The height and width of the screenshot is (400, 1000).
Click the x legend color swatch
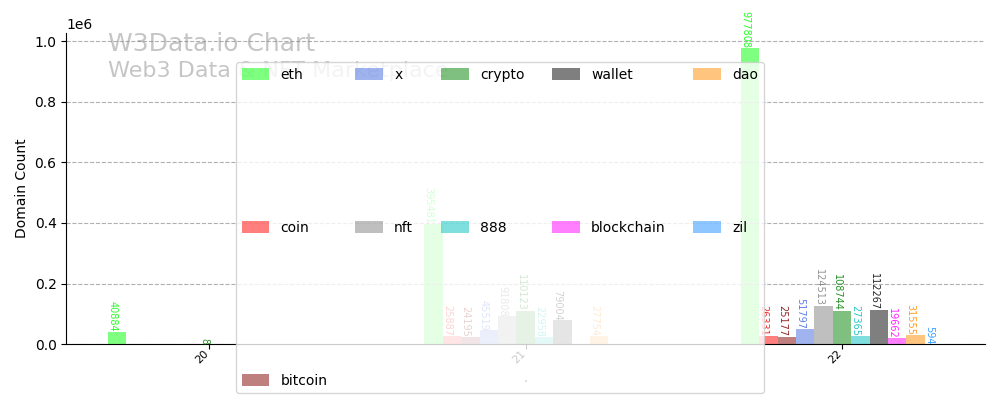pos(369,74)
